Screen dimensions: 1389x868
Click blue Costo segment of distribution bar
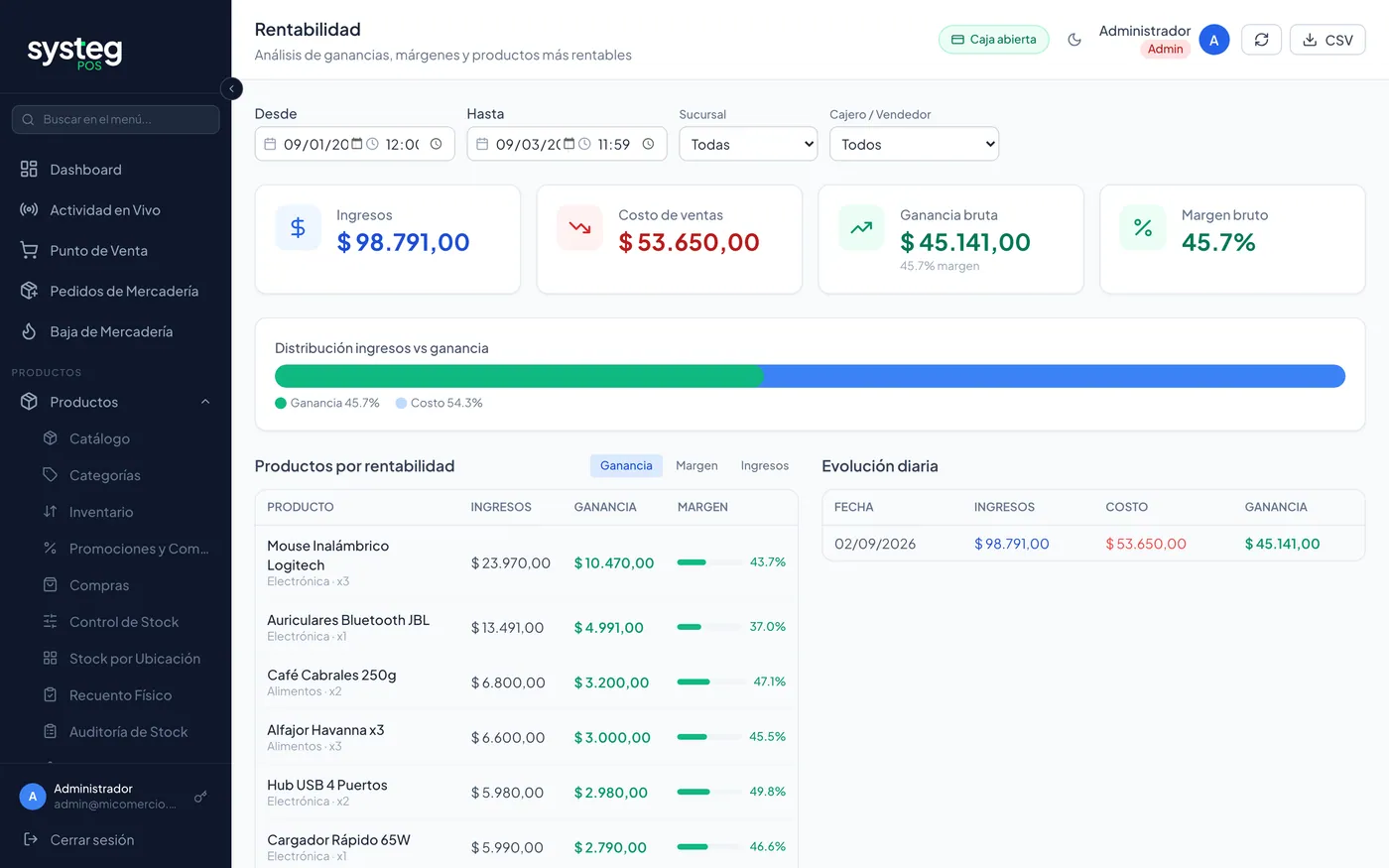[1055, 376]
